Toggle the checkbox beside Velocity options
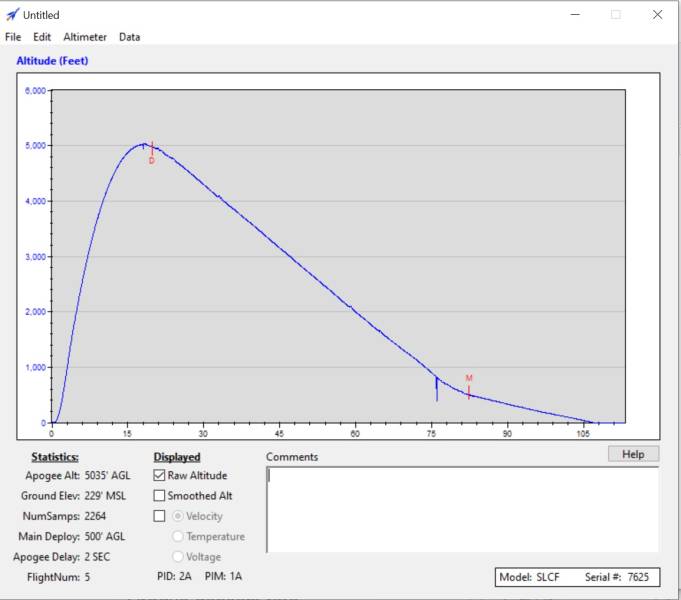 tap(160, 516)
